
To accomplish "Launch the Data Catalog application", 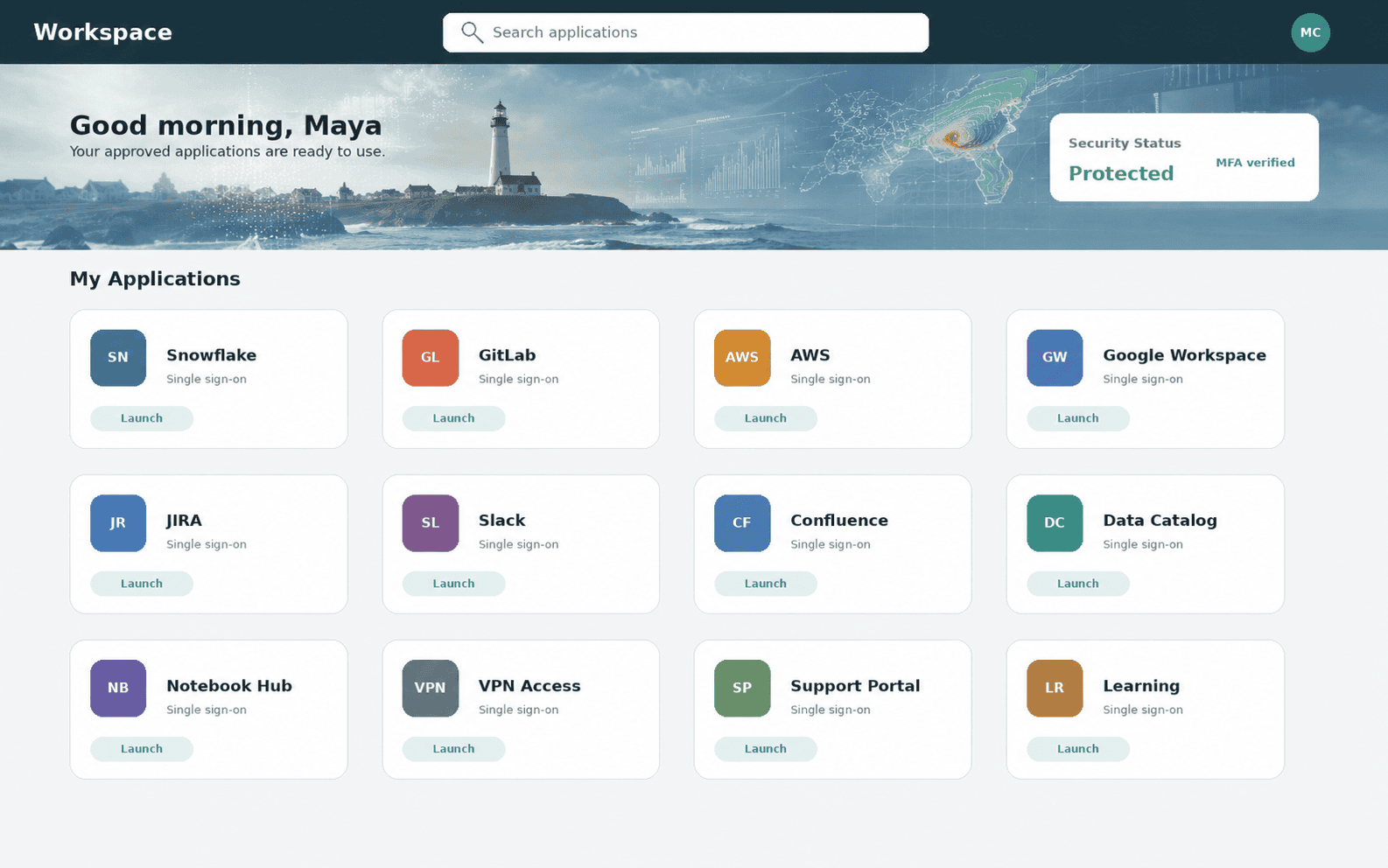I will [x=1078, y=584].
